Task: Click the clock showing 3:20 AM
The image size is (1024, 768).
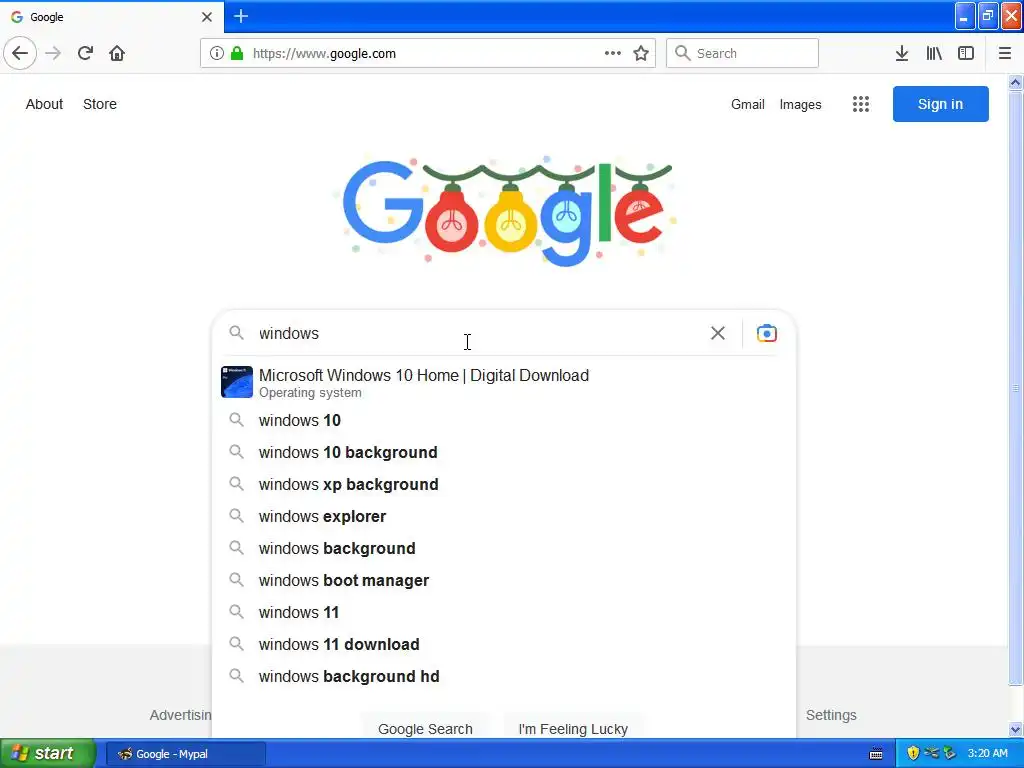Action: tap(987, 753)
